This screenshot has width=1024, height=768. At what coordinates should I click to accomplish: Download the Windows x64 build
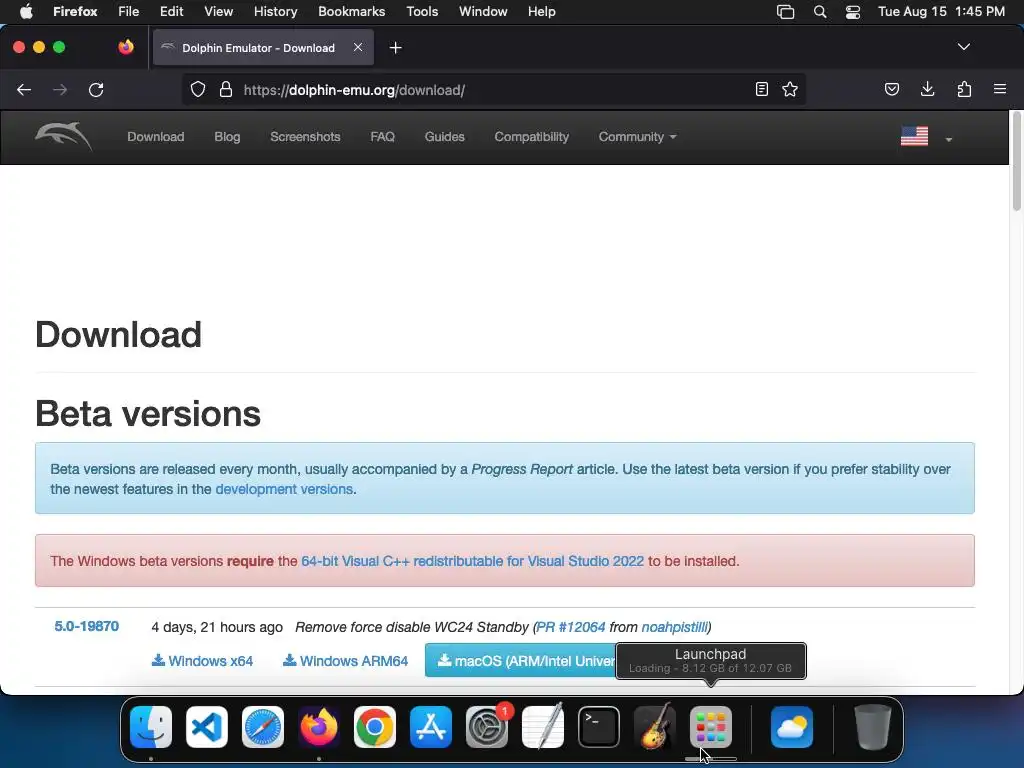[x=202, y=661]
